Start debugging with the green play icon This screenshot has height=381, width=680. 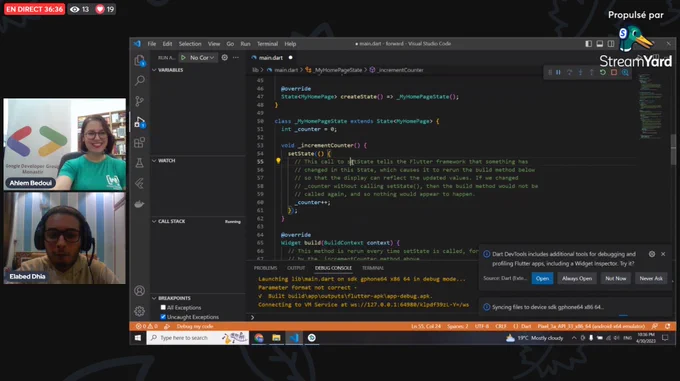coord(183,57)
